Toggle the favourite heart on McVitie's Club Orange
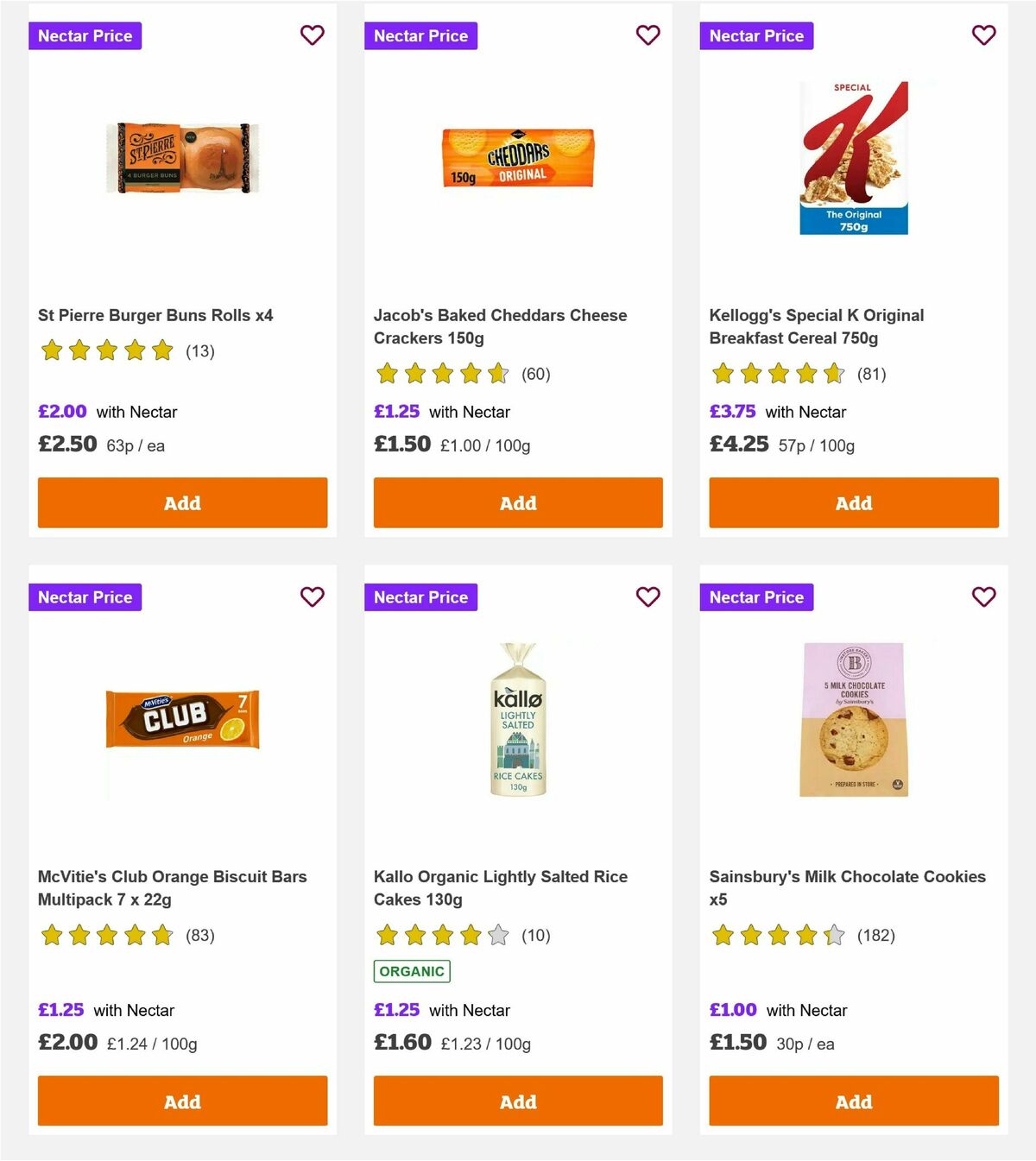The width and height of the screenshot is (1036, 1161). pos(313,596)
